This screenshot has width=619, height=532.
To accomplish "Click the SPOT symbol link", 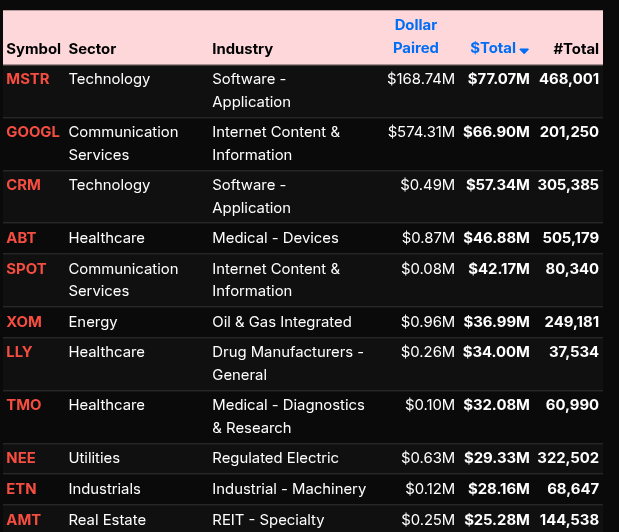I will pos(26,269).
